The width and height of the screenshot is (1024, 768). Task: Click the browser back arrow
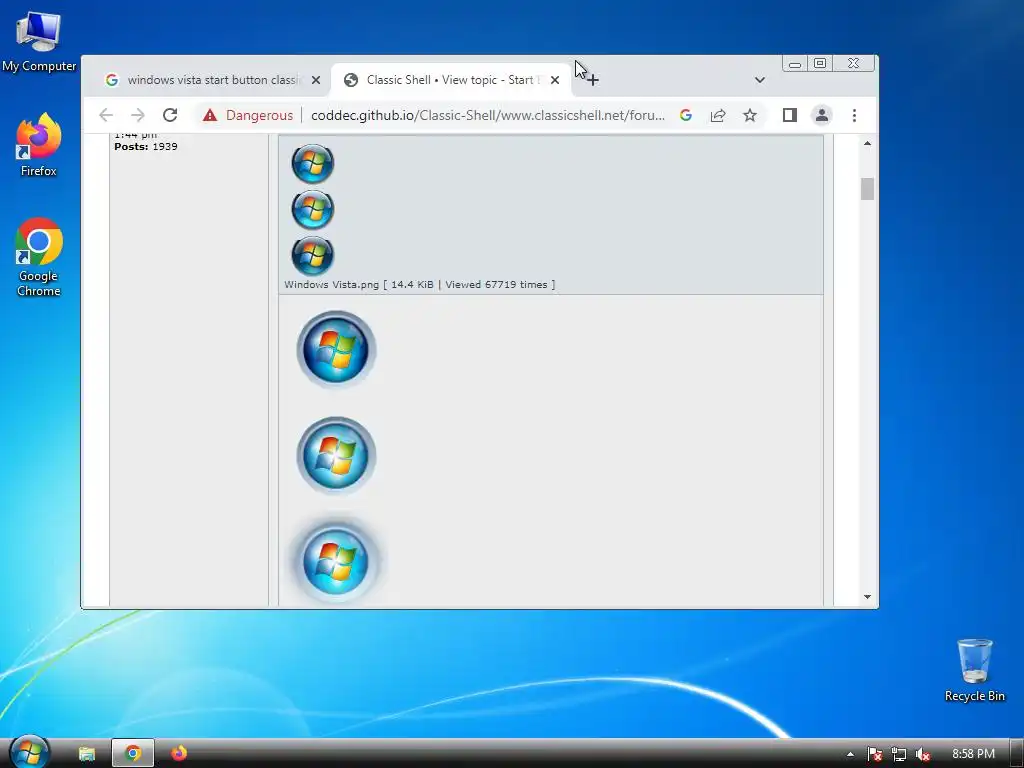tap(106, 116)
